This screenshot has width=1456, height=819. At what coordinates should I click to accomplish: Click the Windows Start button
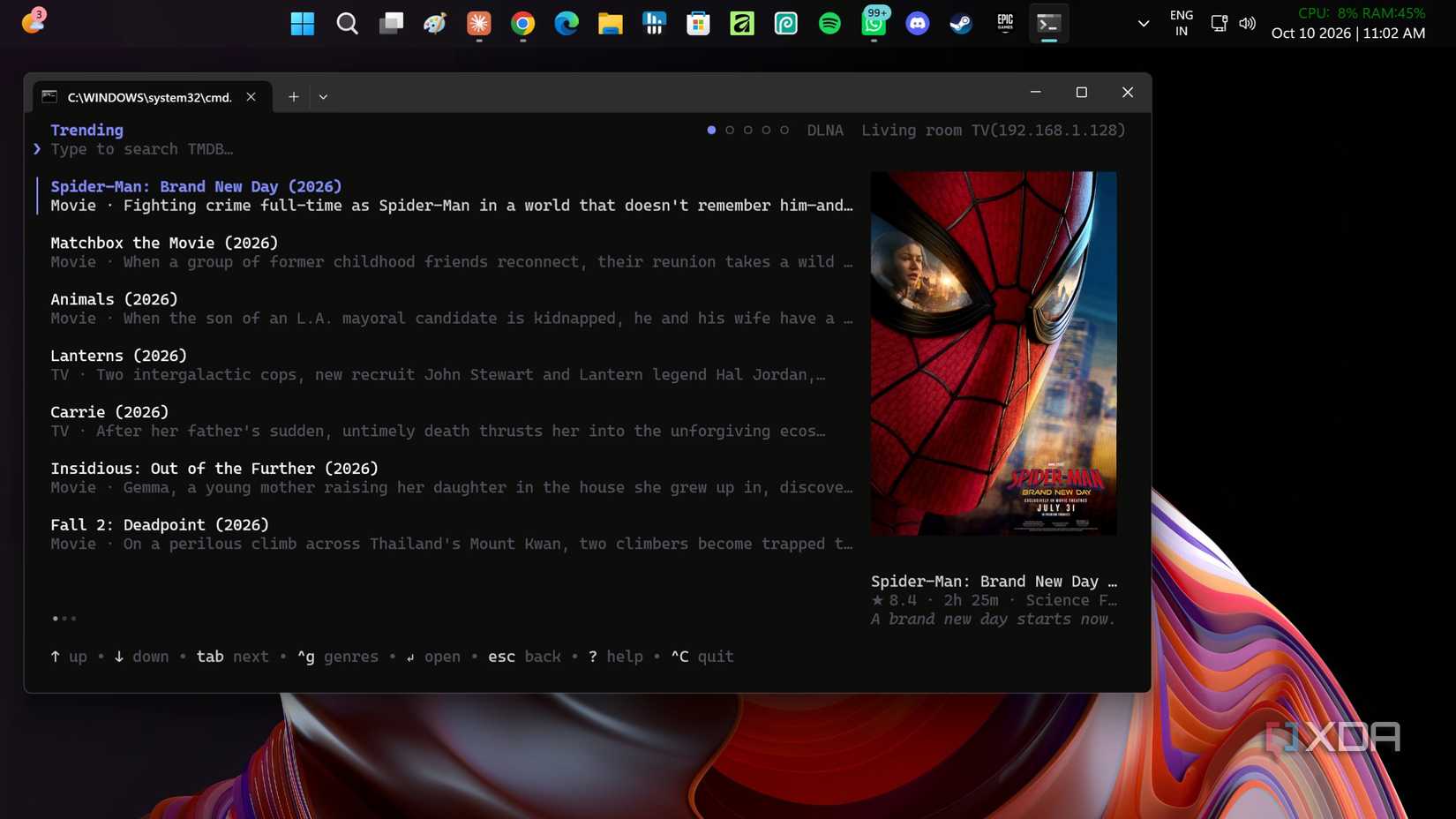tap(303, 24)
